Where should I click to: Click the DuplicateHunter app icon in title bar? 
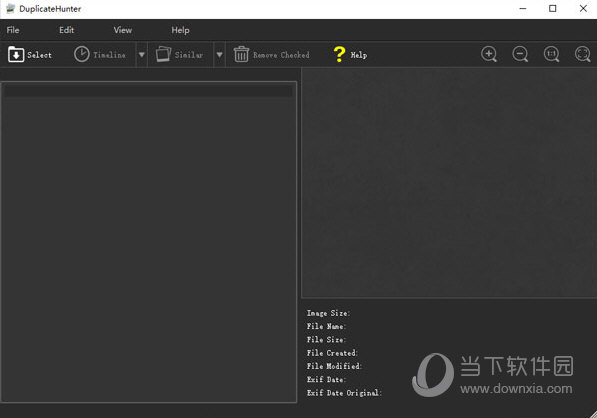pos(11,8)
